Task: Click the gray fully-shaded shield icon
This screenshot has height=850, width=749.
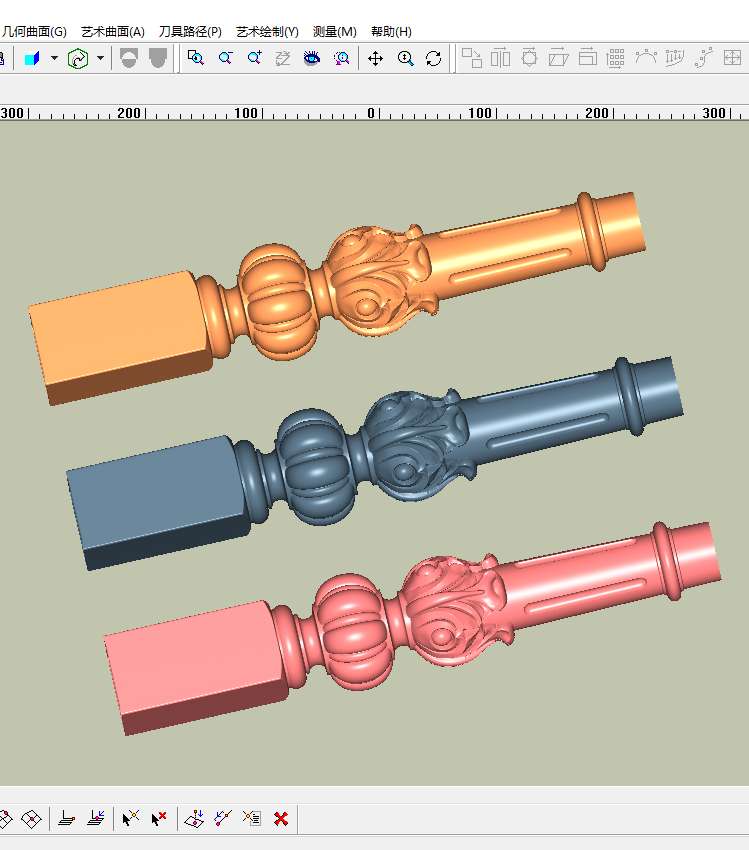Action: pos(158,58)
